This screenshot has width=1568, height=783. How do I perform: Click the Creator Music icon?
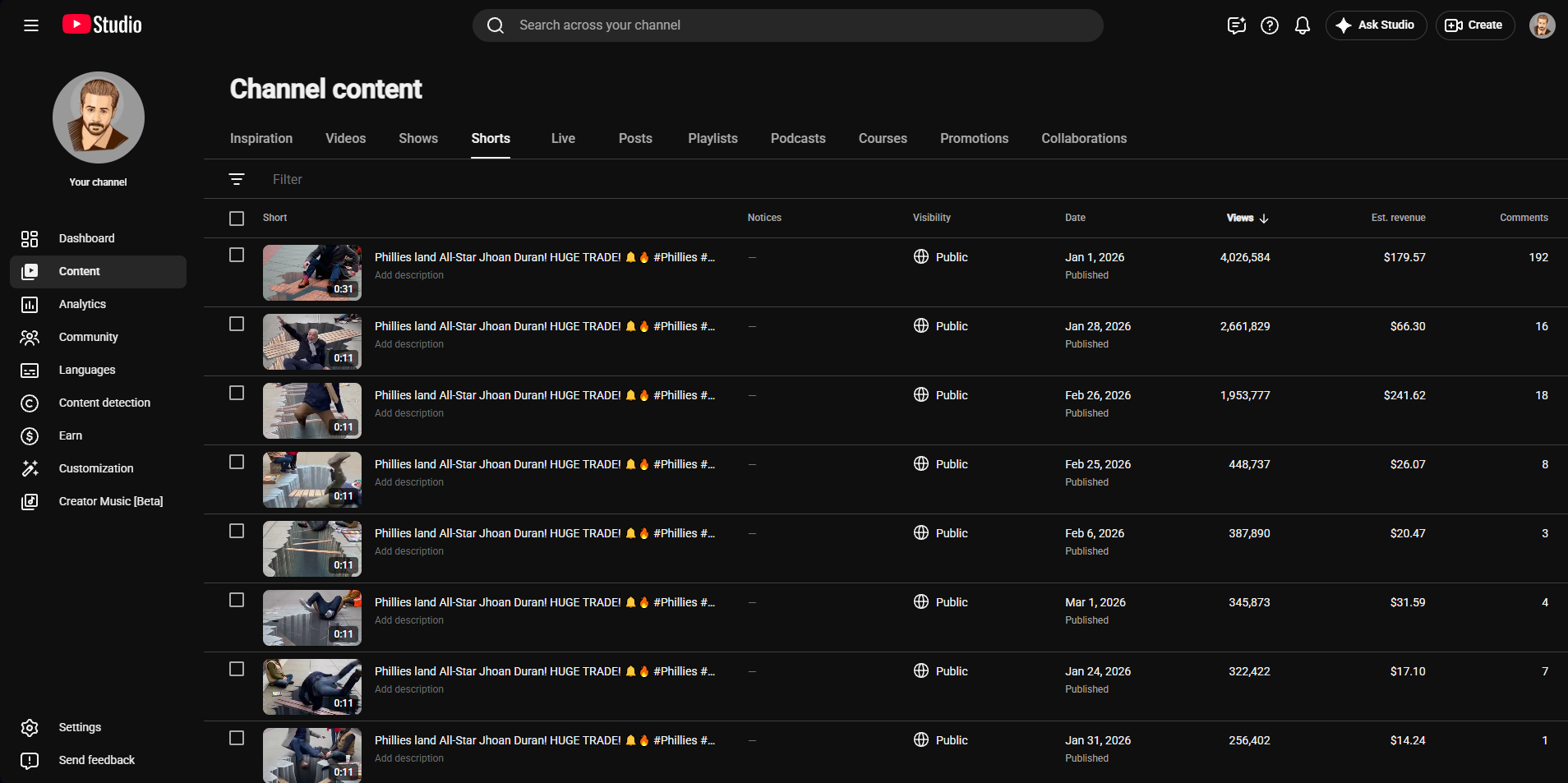tap(30, 501)
